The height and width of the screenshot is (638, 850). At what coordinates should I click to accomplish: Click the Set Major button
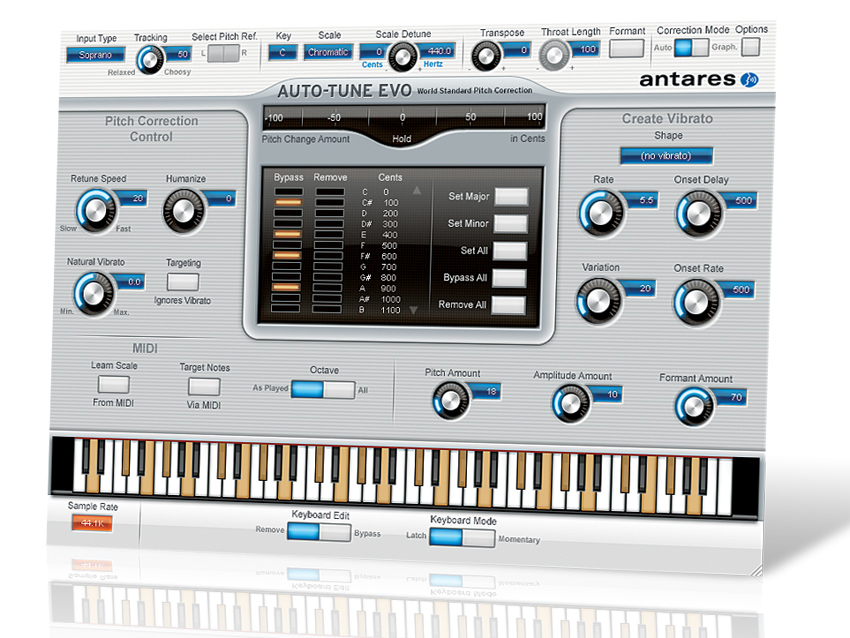[511, 196]
